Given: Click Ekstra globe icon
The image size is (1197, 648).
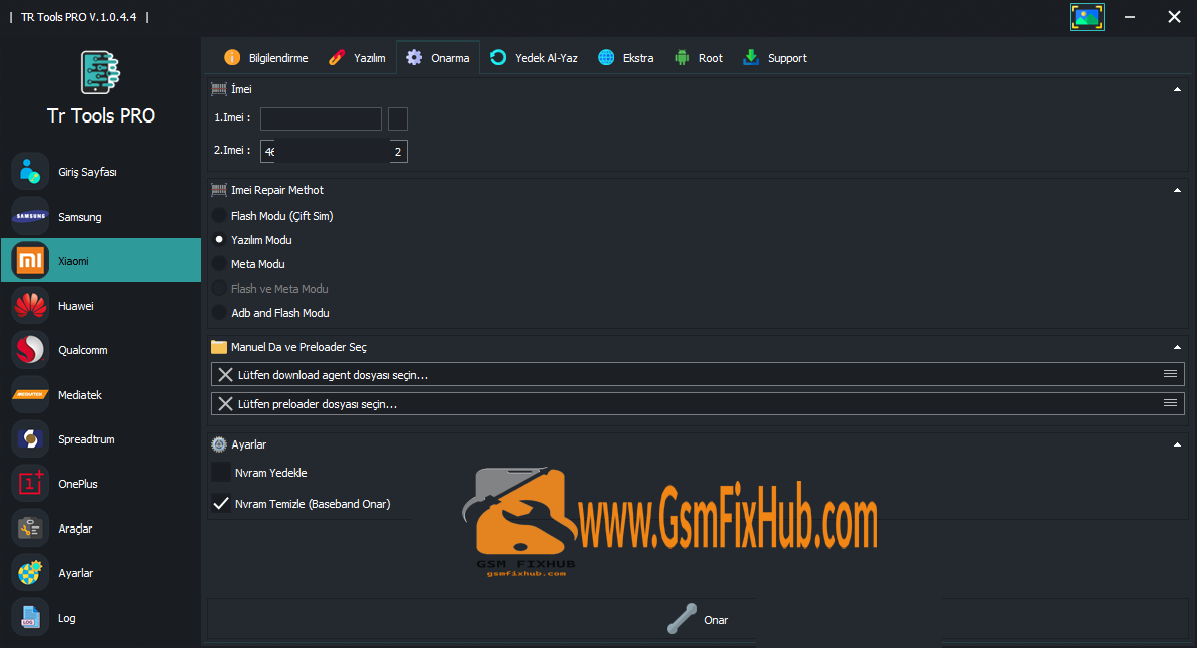Looking at the screenshot, I should [606, 57].
